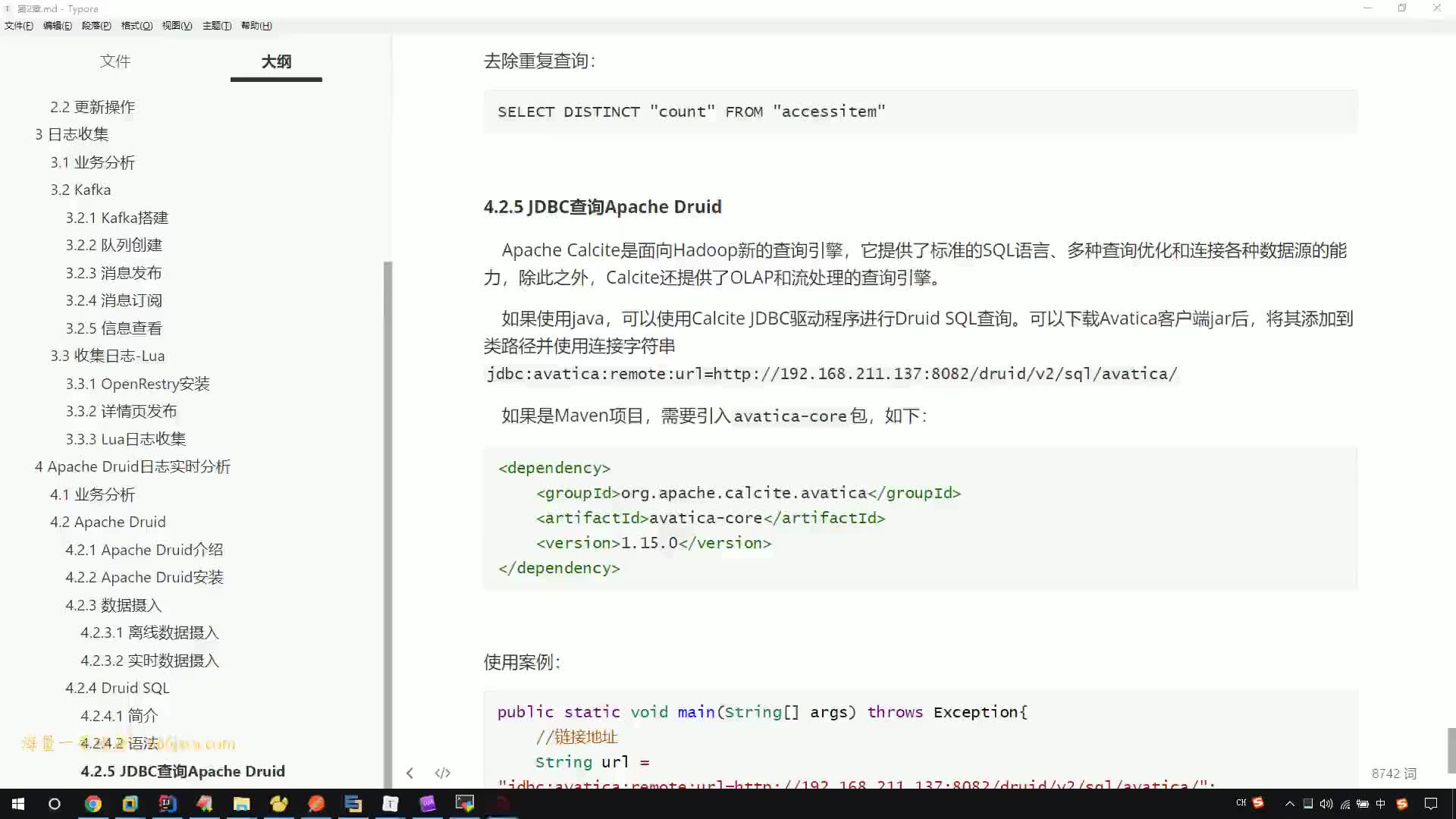Open Cortana search circle in taskbar
Image resolution: width=1456 pixels, height=819 pixels.
tap(54, 804)
